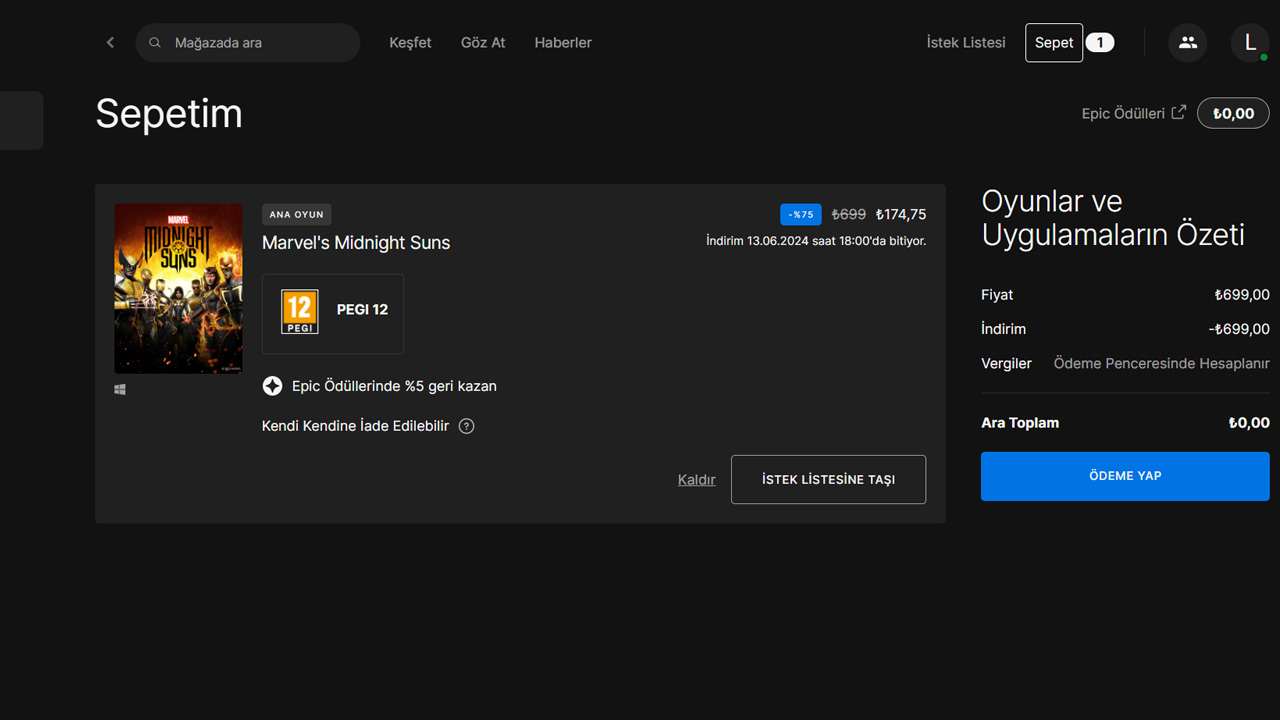Remove item with Kaldır link
This screenshot has height=720, width=1280.
click(x=697, y=480)
